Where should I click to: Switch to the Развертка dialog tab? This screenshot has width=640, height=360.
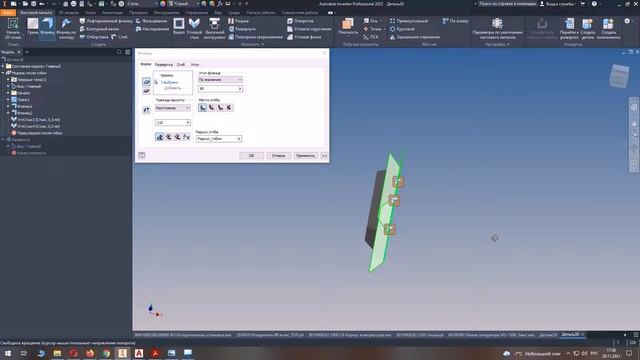point(164,64)
